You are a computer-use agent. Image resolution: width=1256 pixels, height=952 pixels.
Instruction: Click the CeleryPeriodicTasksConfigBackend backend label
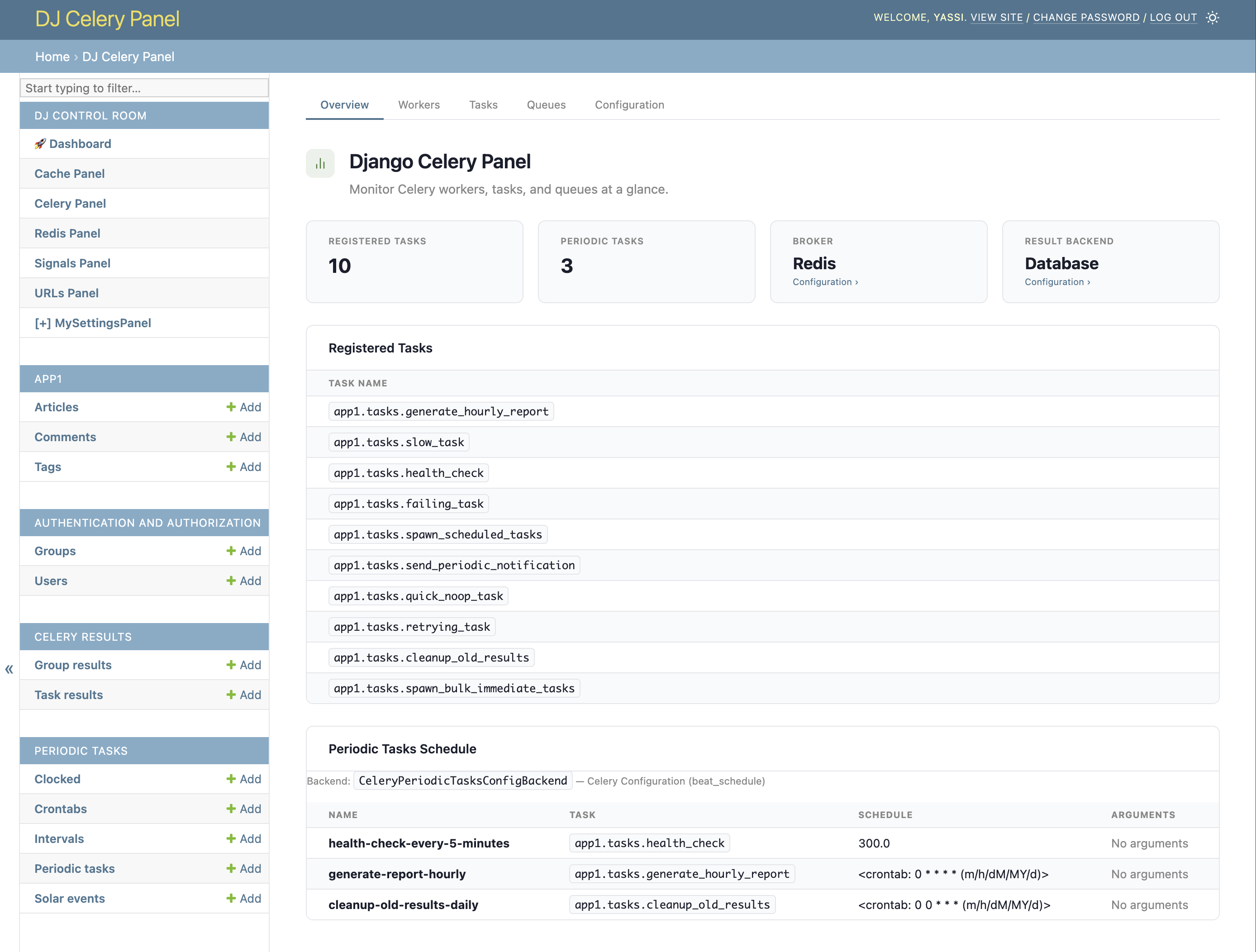pos(463,781)
